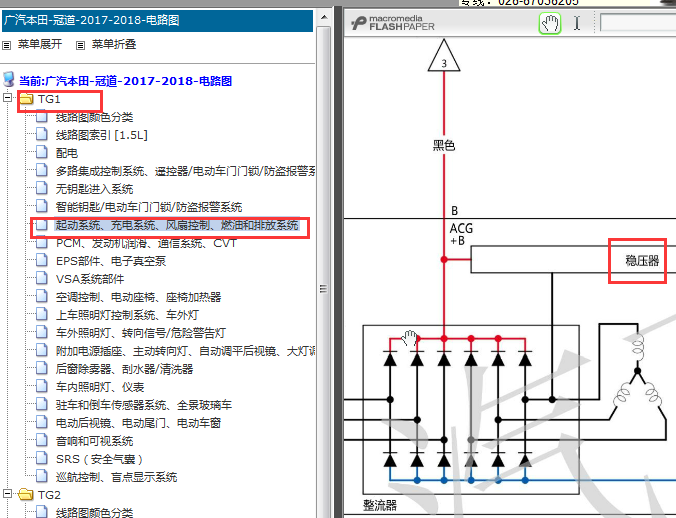Viewport: 676px width, 518px height.
Task: Click the left panel scroll up arrow
Action: pos(324,17)
